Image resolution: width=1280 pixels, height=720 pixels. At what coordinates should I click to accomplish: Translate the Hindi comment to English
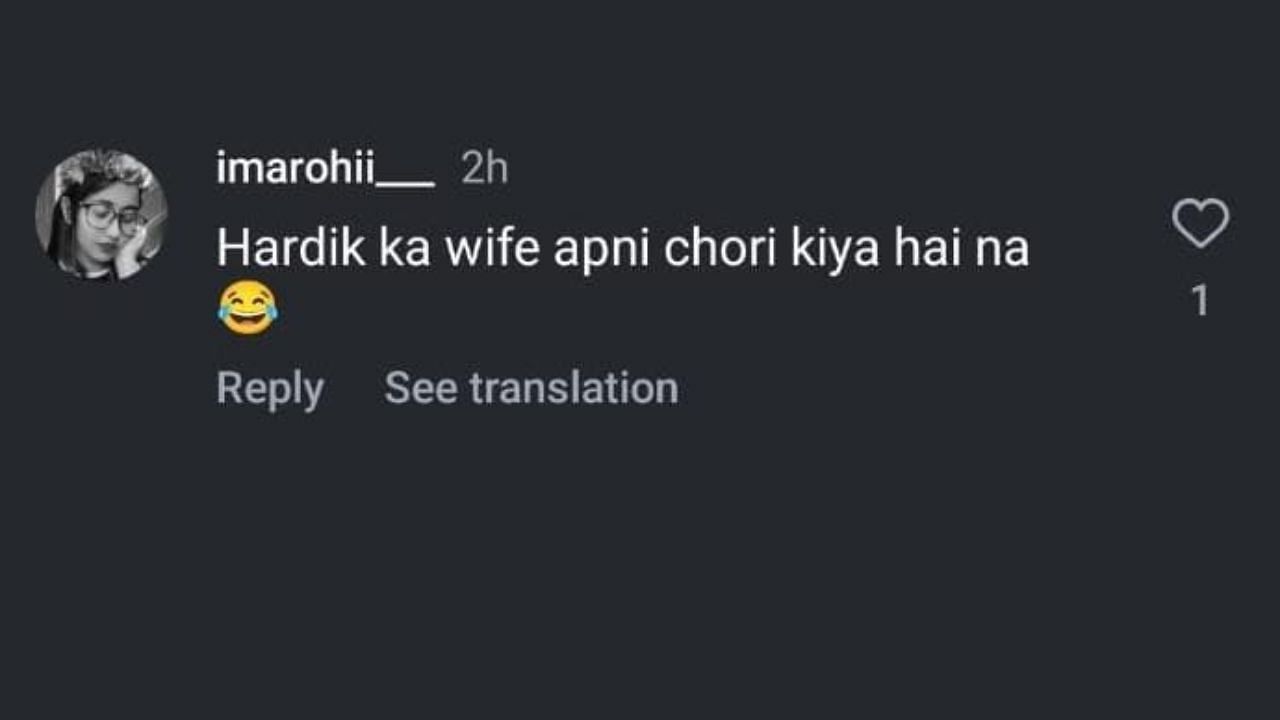tap(531, 388)
